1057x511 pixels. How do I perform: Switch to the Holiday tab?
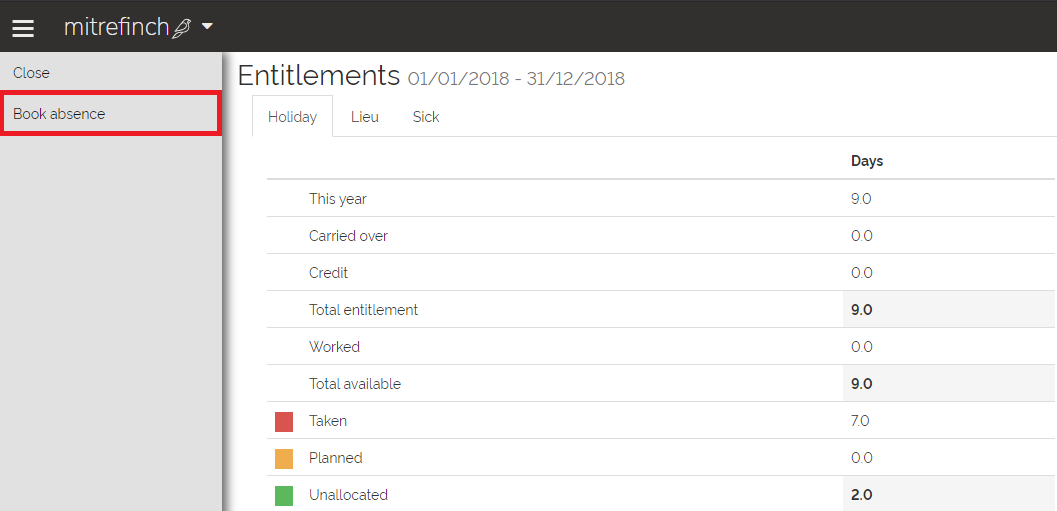[x=292, y=117]
